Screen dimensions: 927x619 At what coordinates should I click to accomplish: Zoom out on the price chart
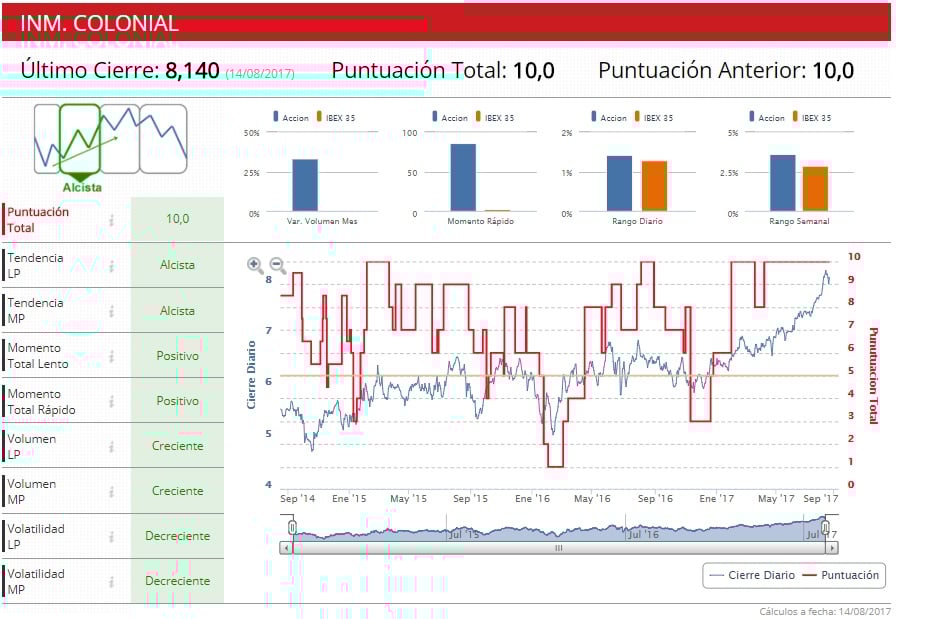click(x=278, y=265)
